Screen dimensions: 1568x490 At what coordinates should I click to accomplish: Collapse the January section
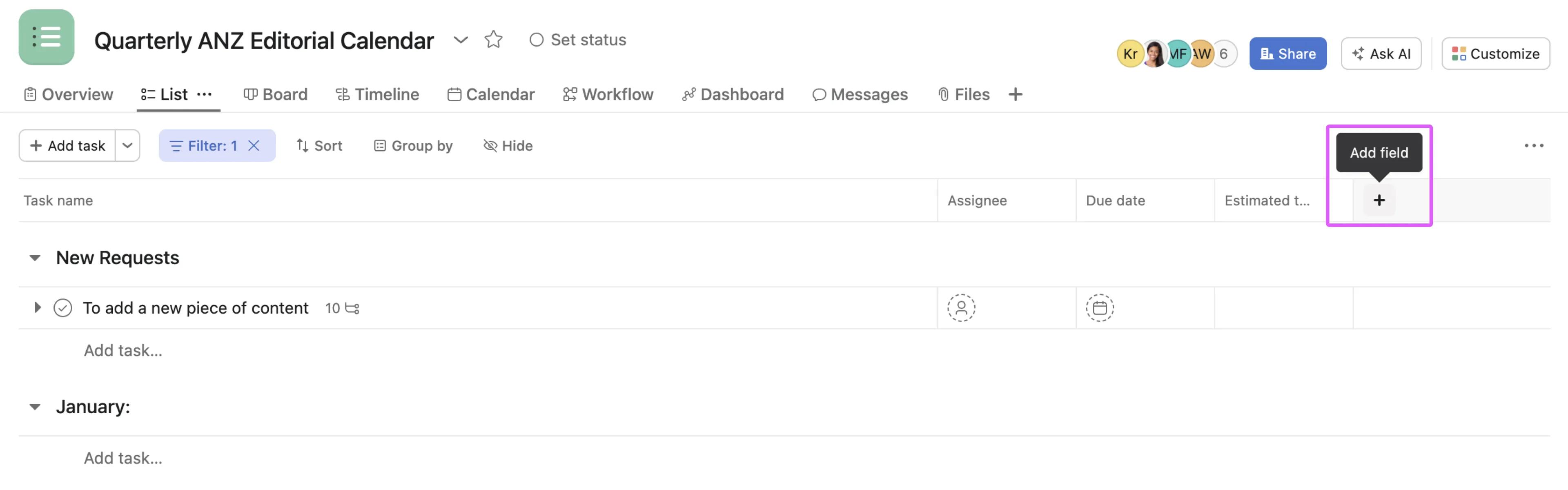tap(35, 407)
